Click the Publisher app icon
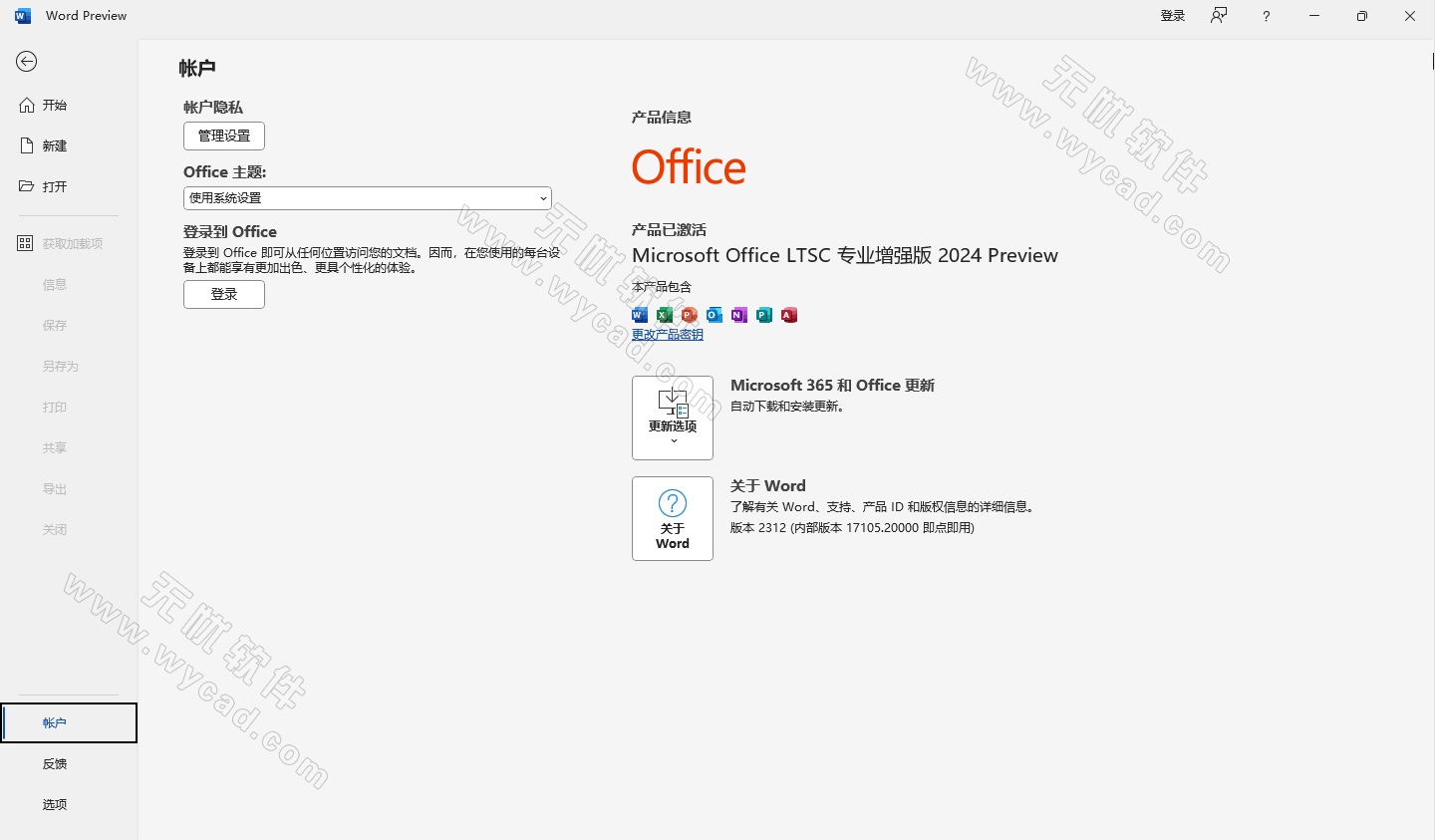This screenshot has width=1436, height=840. pos(764,315)
